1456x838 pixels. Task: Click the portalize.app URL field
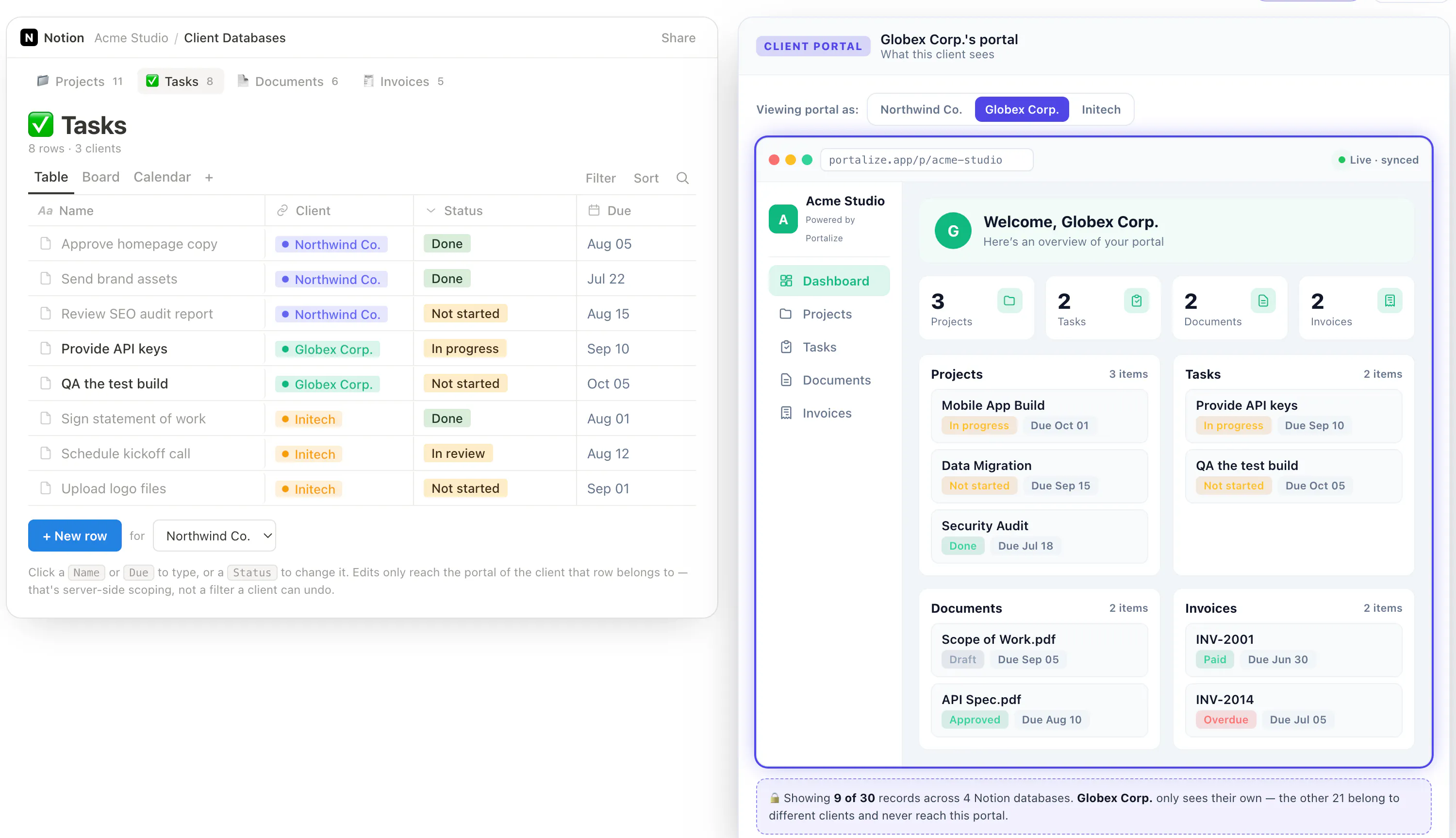point(926,160)
